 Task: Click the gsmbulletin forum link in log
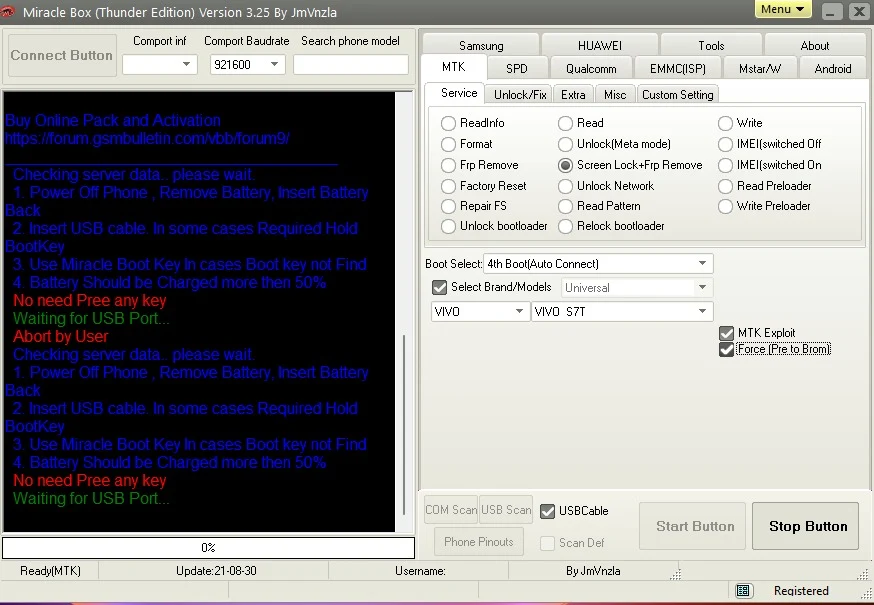point(147,138)
